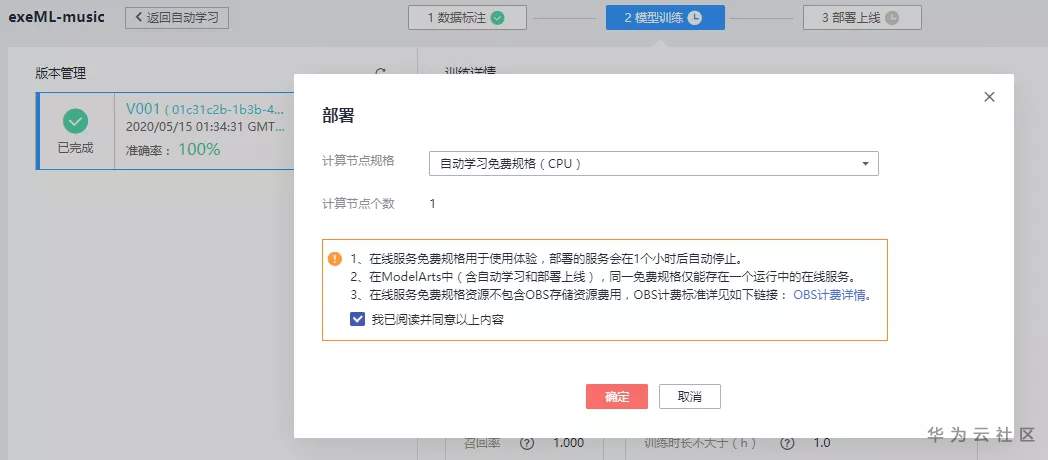This screenshot has width=1048, height=460.
Task: Cancel the dialog with the 取消 button
Action: point(689,396)
